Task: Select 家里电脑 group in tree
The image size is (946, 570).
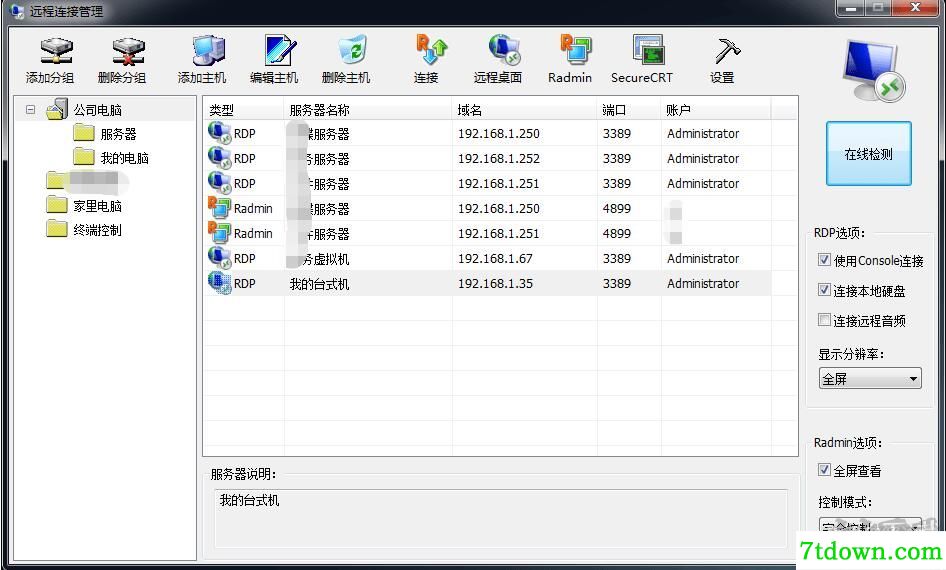Action: pos(97,206)
